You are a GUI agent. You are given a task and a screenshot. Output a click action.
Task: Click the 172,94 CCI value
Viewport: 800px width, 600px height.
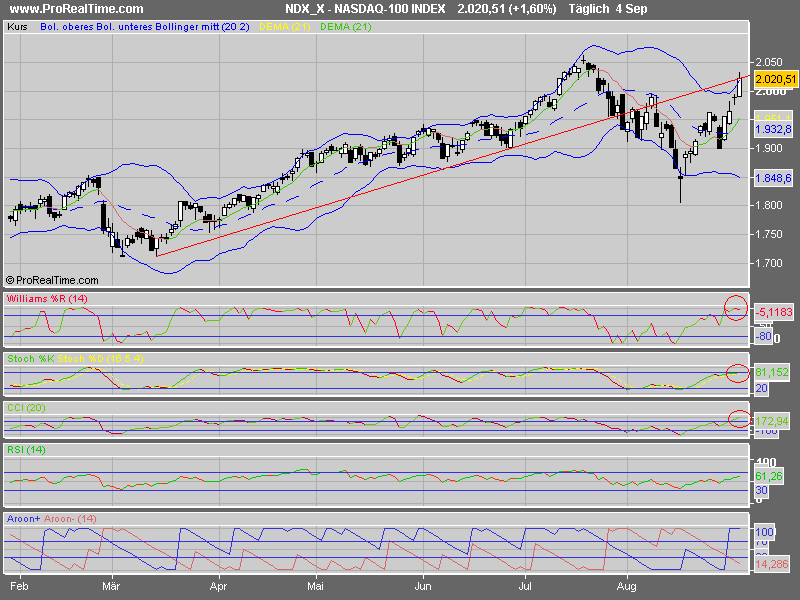pyautogui.click(x=771, y=421)
